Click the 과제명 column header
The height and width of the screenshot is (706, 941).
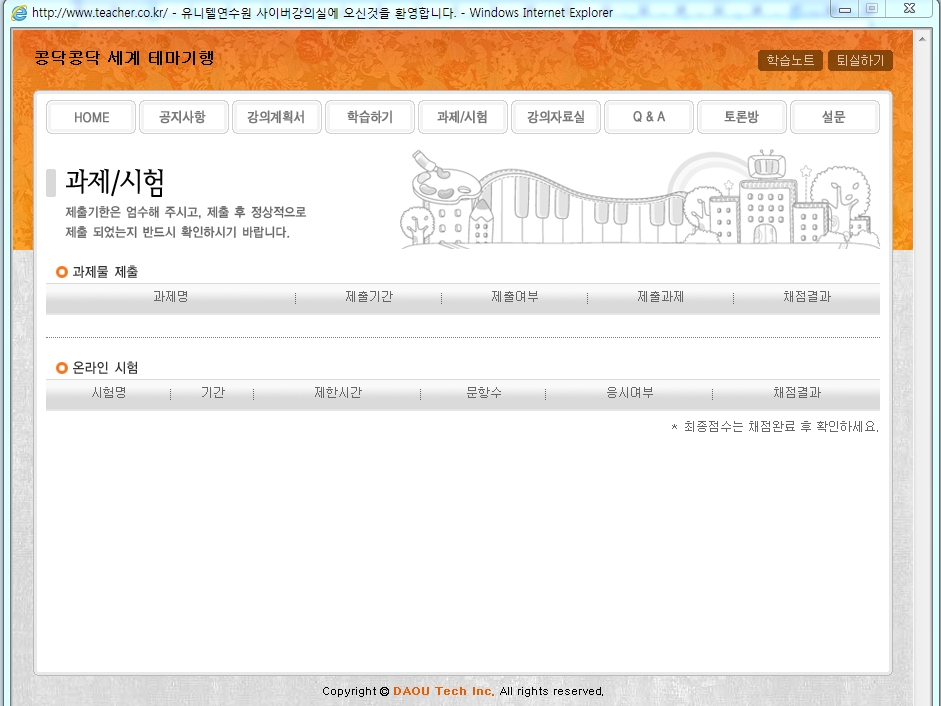point(170,297)
